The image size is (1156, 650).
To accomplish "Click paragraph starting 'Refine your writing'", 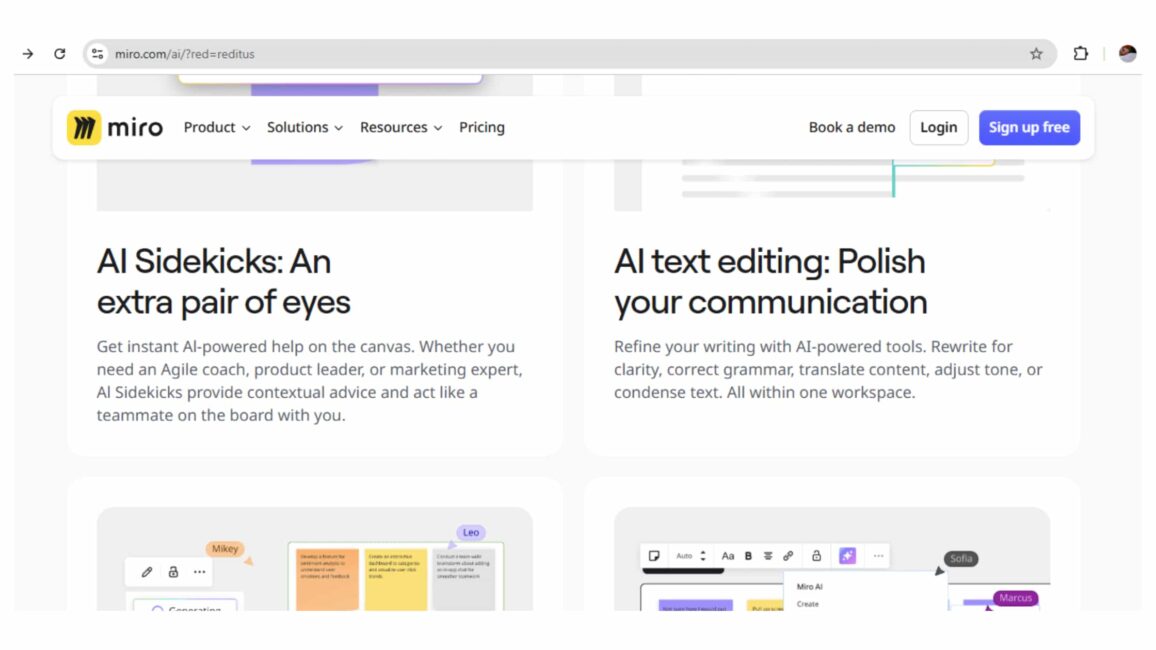I will coord(828,369).
